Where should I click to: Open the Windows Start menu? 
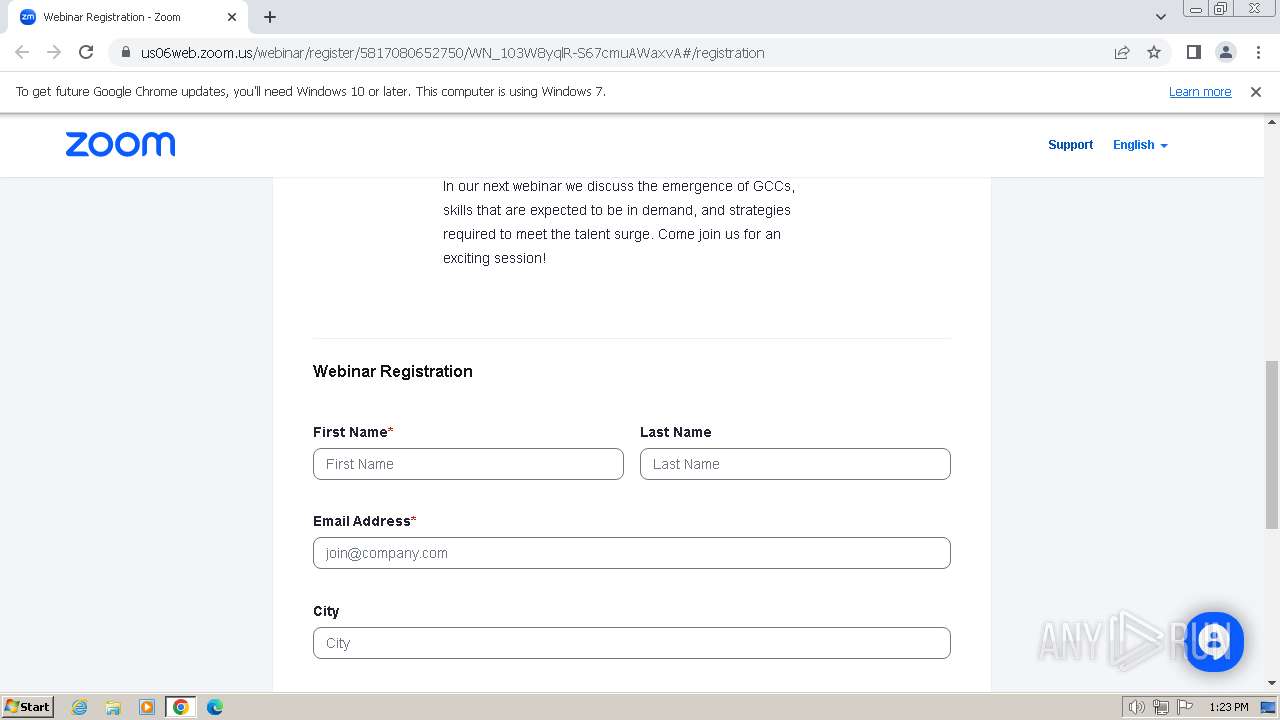(x=28, y=707)
